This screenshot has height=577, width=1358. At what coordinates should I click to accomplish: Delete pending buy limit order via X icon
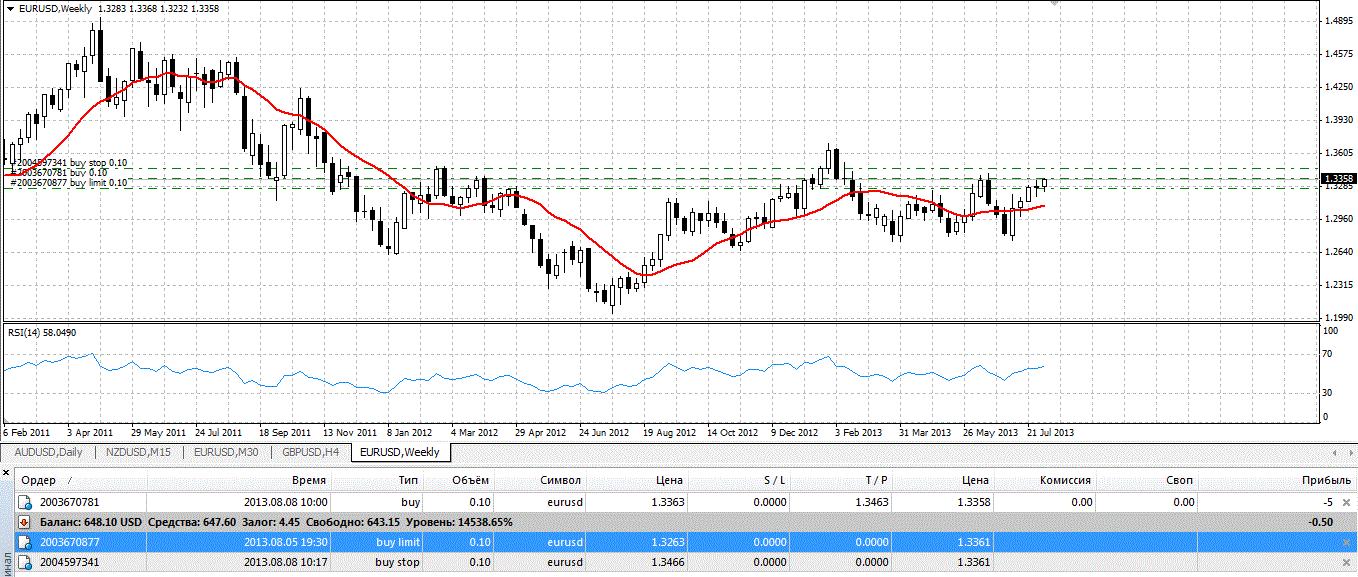pyautogui.click(x=1346, y=542)
